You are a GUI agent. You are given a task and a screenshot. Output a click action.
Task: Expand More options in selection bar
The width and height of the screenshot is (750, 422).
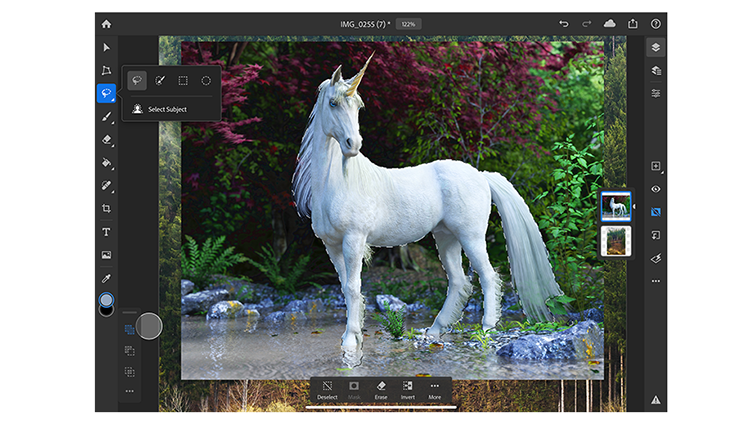[434, 388]
